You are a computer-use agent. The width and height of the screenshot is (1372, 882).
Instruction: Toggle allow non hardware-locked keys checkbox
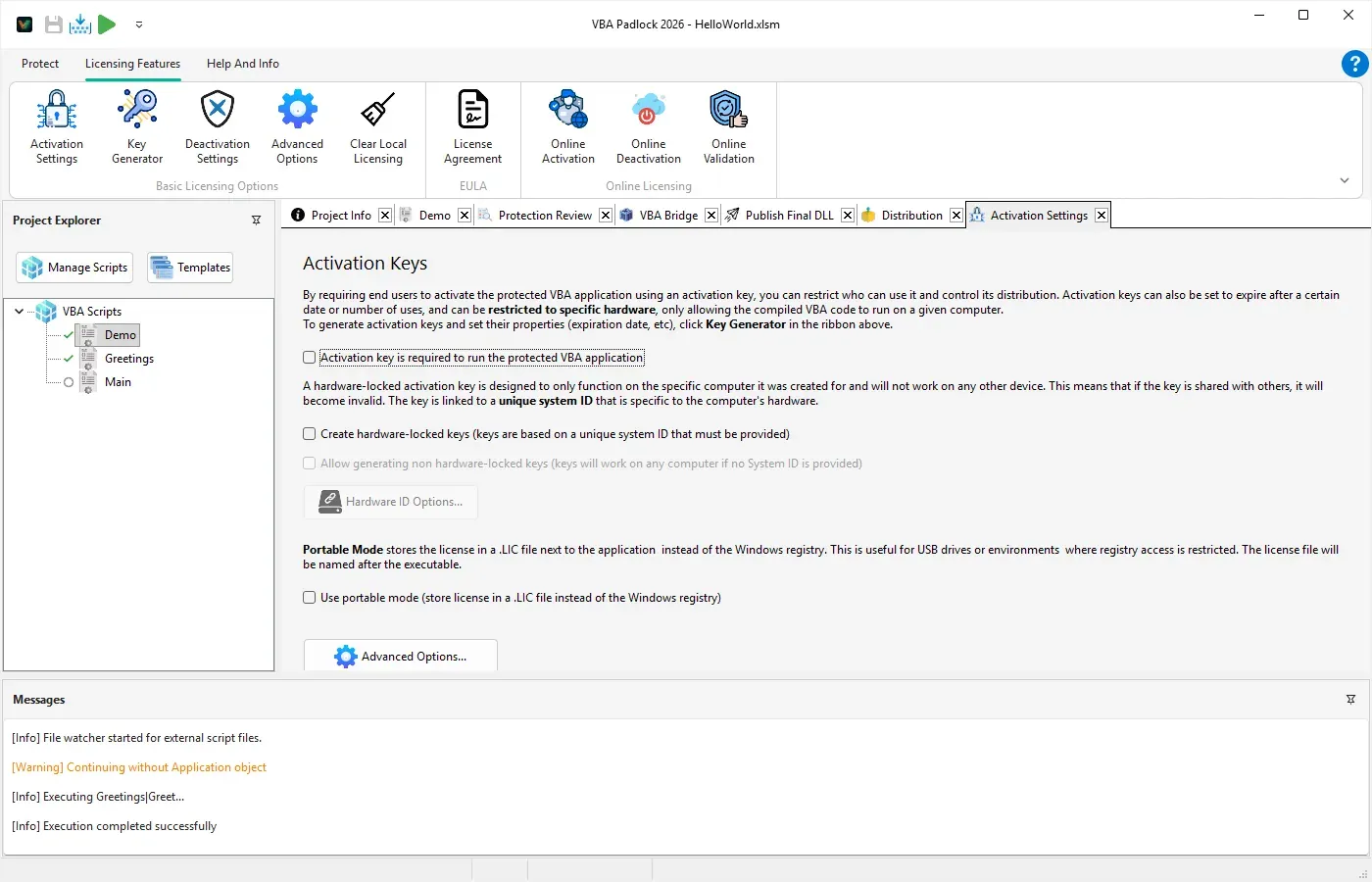click(x=310, y=464)
